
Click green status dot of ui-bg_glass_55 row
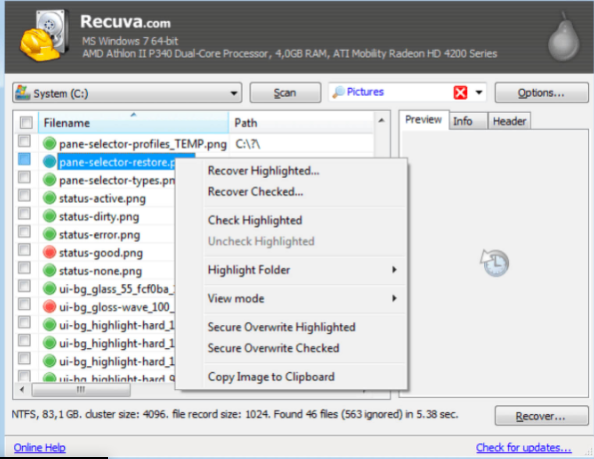point(49,289)
